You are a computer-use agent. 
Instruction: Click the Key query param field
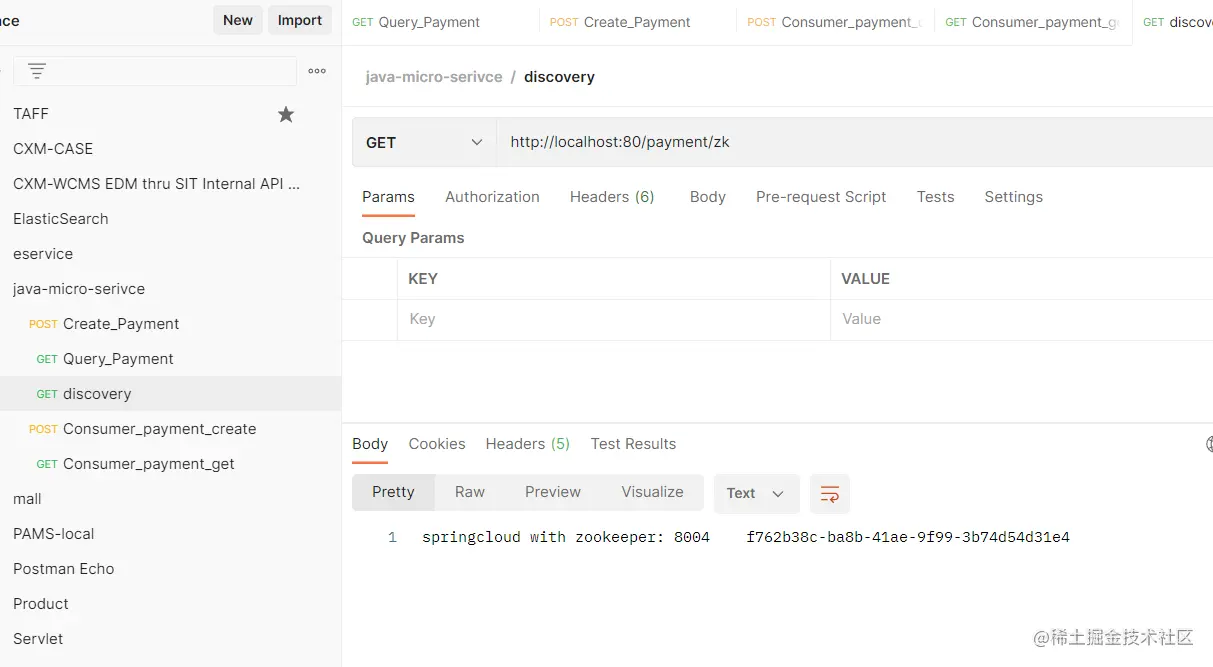[x=612, y=319]
